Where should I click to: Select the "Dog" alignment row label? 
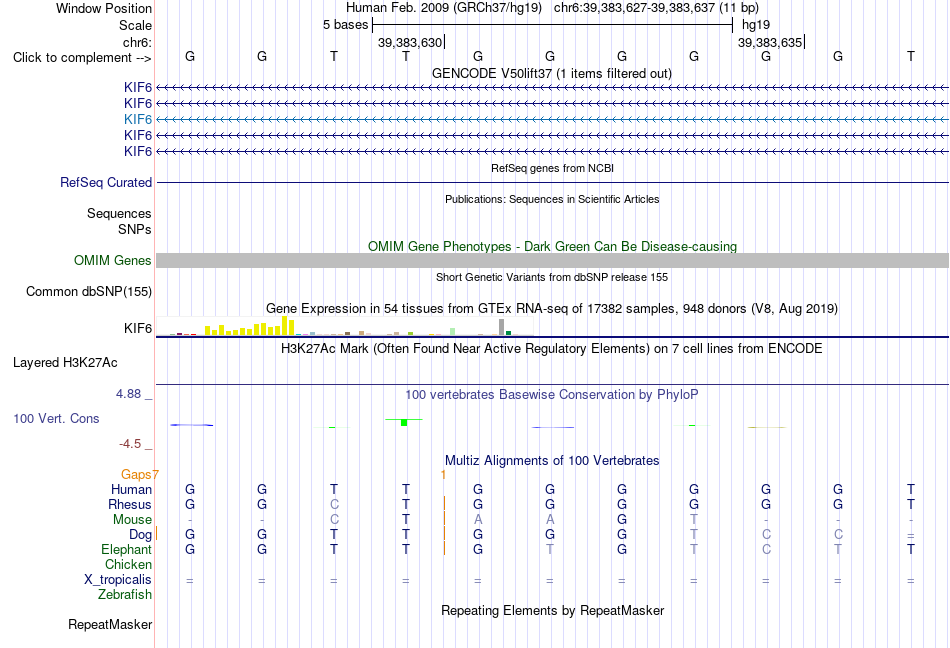pos(140,535)
